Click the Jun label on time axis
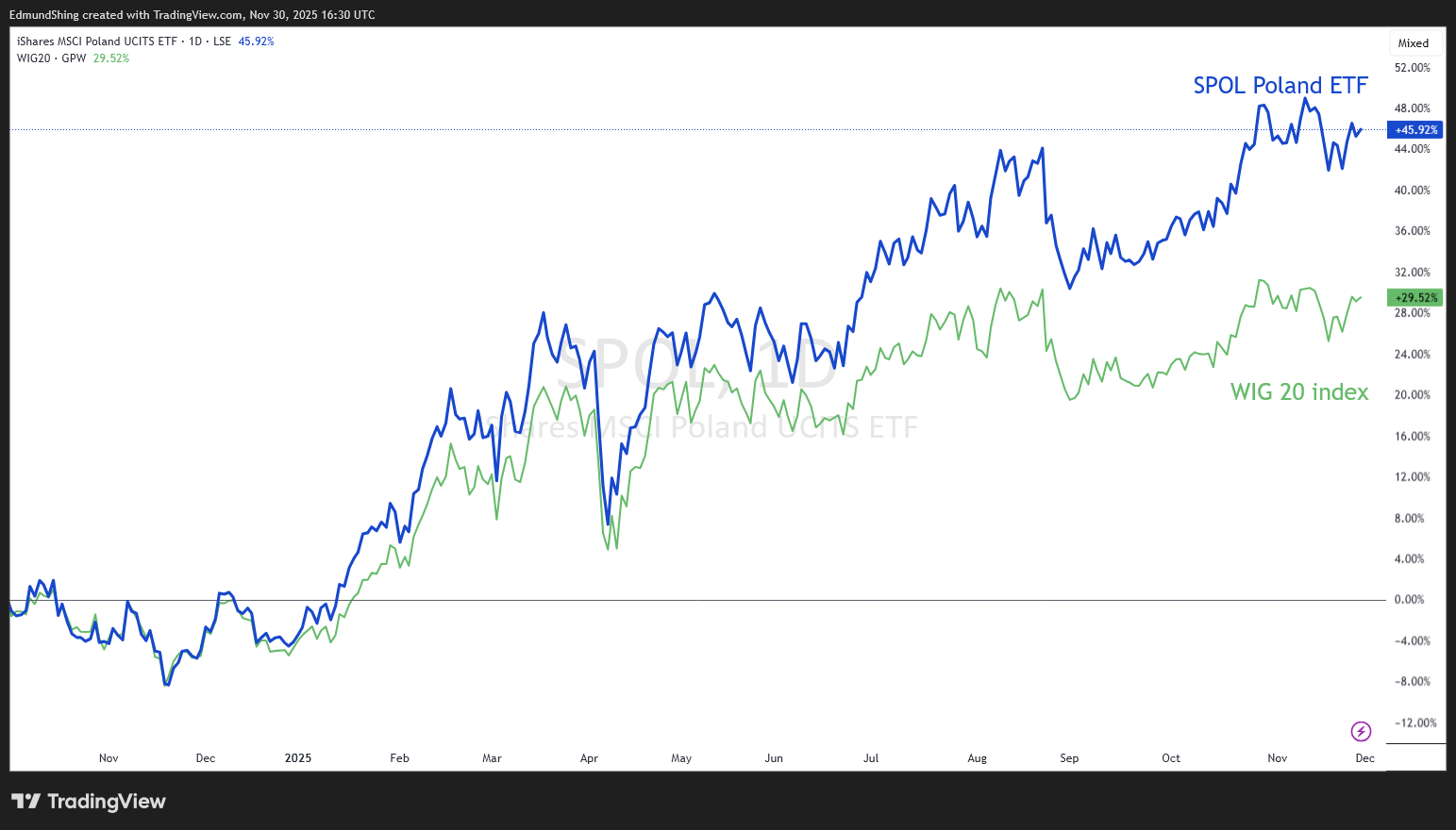The height and width of the screenshot is (830, 1456). (774, 758)
